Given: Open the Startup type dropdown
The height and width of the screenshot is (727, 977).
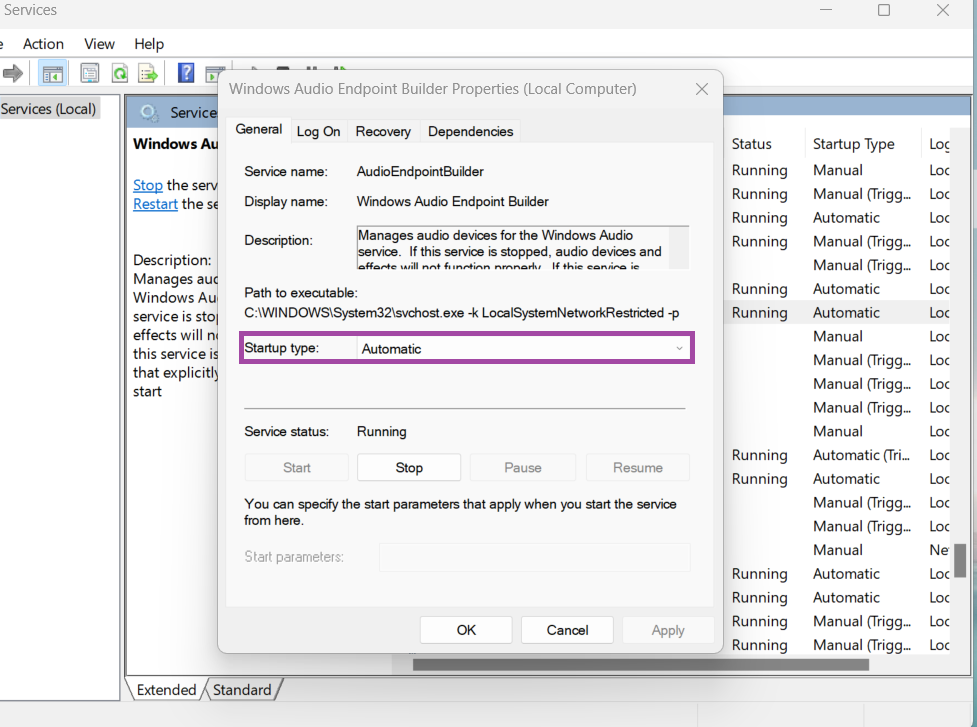Looking at the screenshot, I should [x=523, y=349].
